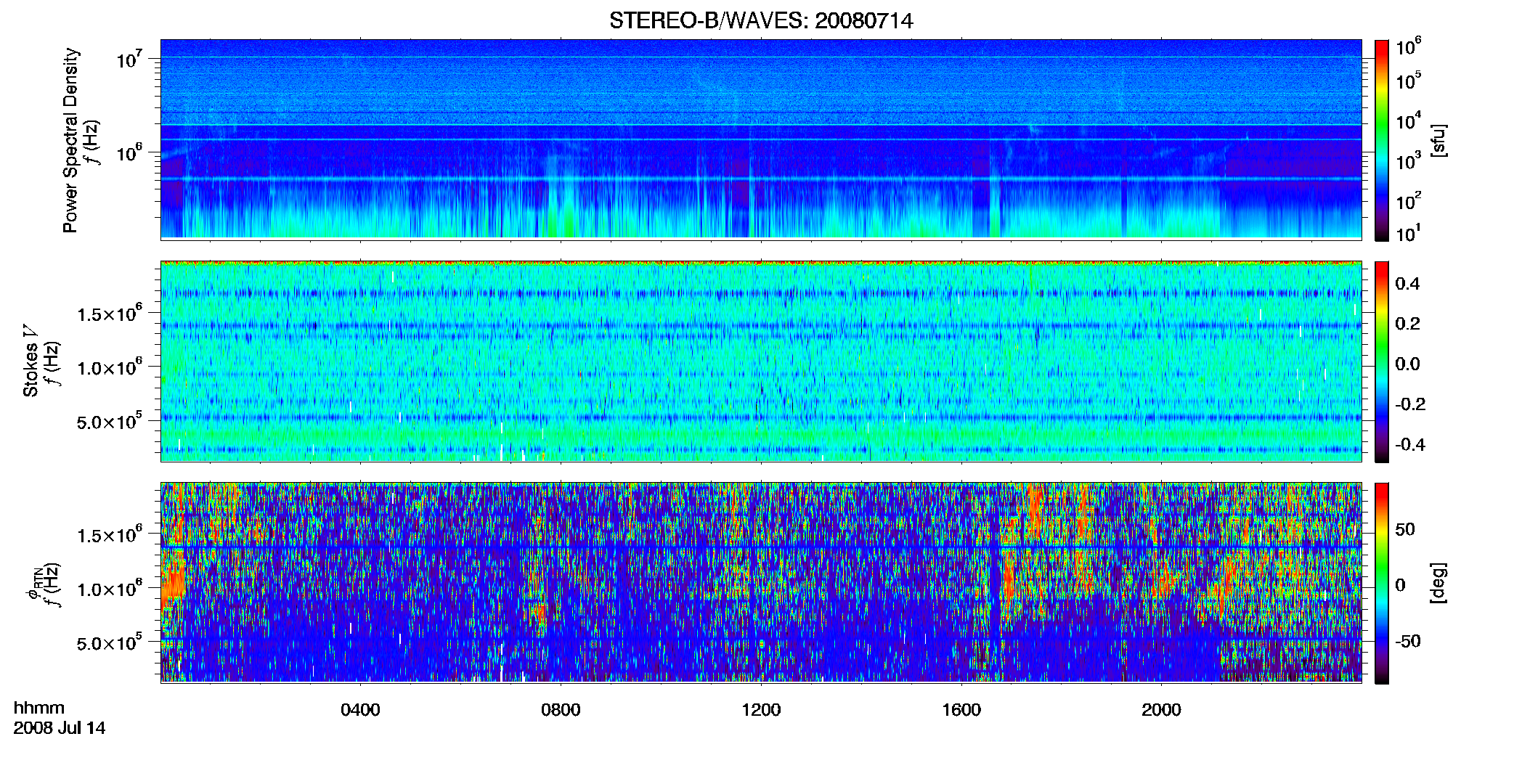Screen dimensions: 1522x784
Task: Click the power spectral density color bar
Action: [1382, 140]
